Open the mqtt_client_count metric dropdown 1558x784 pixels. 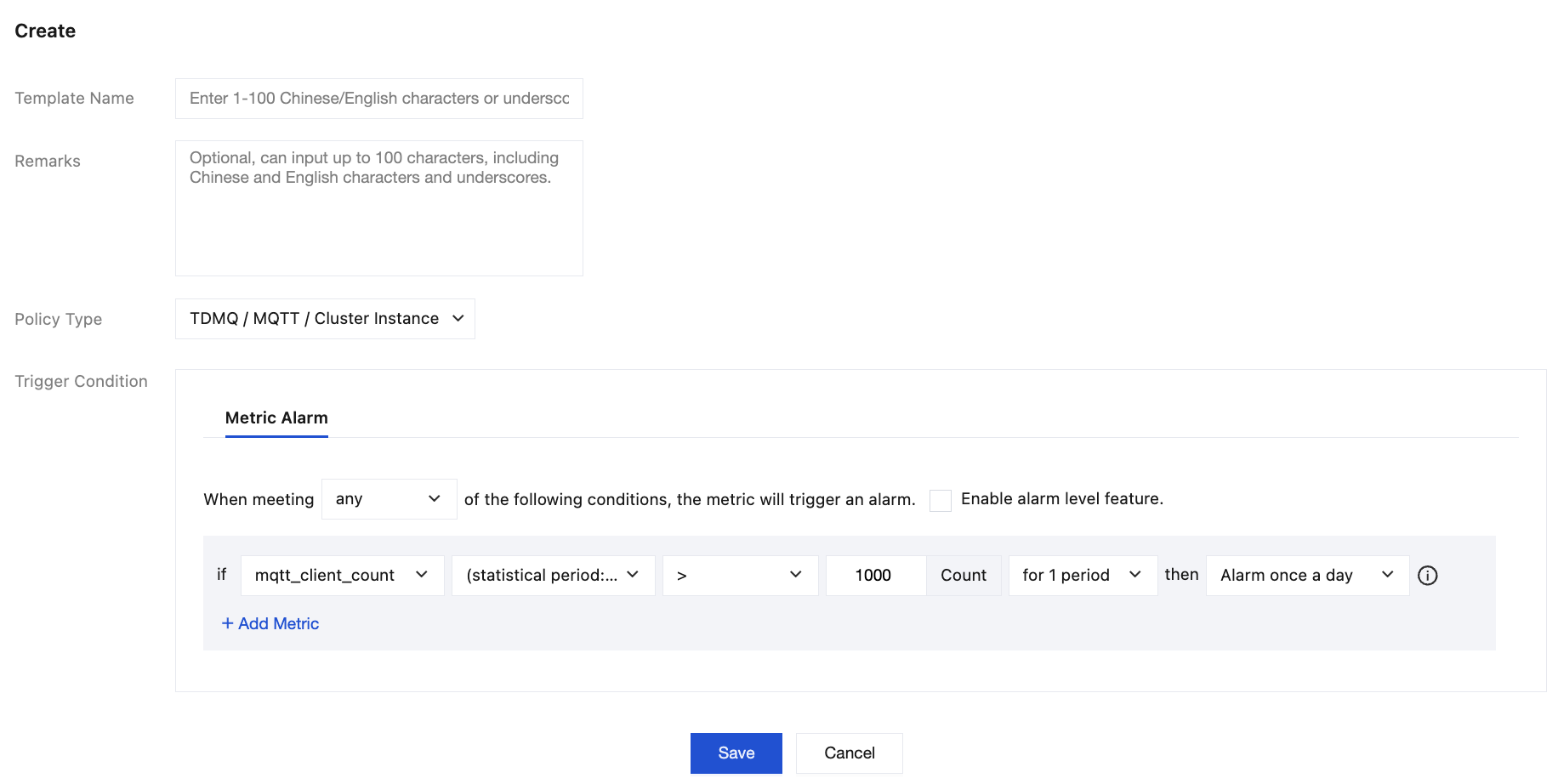(342, 576)
